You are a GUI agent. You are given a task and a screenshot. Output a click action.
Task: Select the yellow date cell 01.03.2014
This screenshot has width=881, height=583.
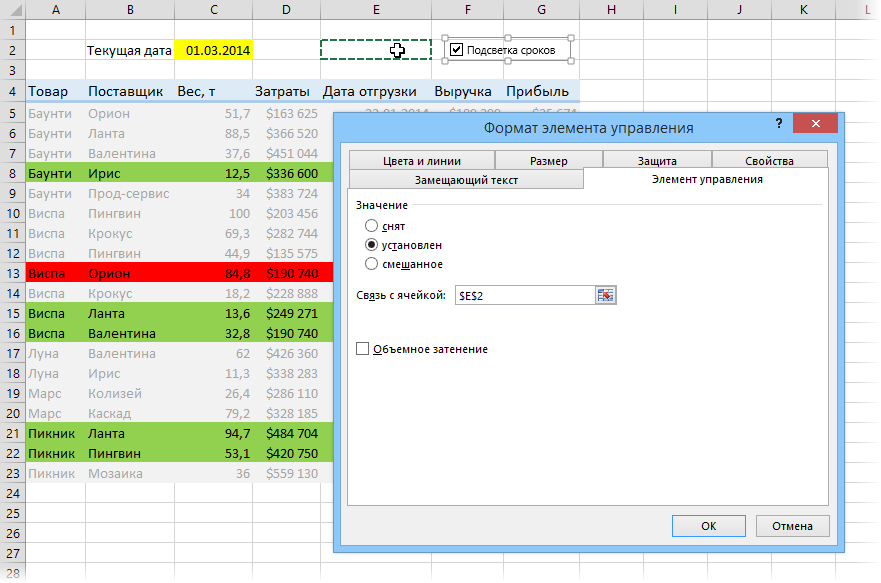tap(213, 50)
